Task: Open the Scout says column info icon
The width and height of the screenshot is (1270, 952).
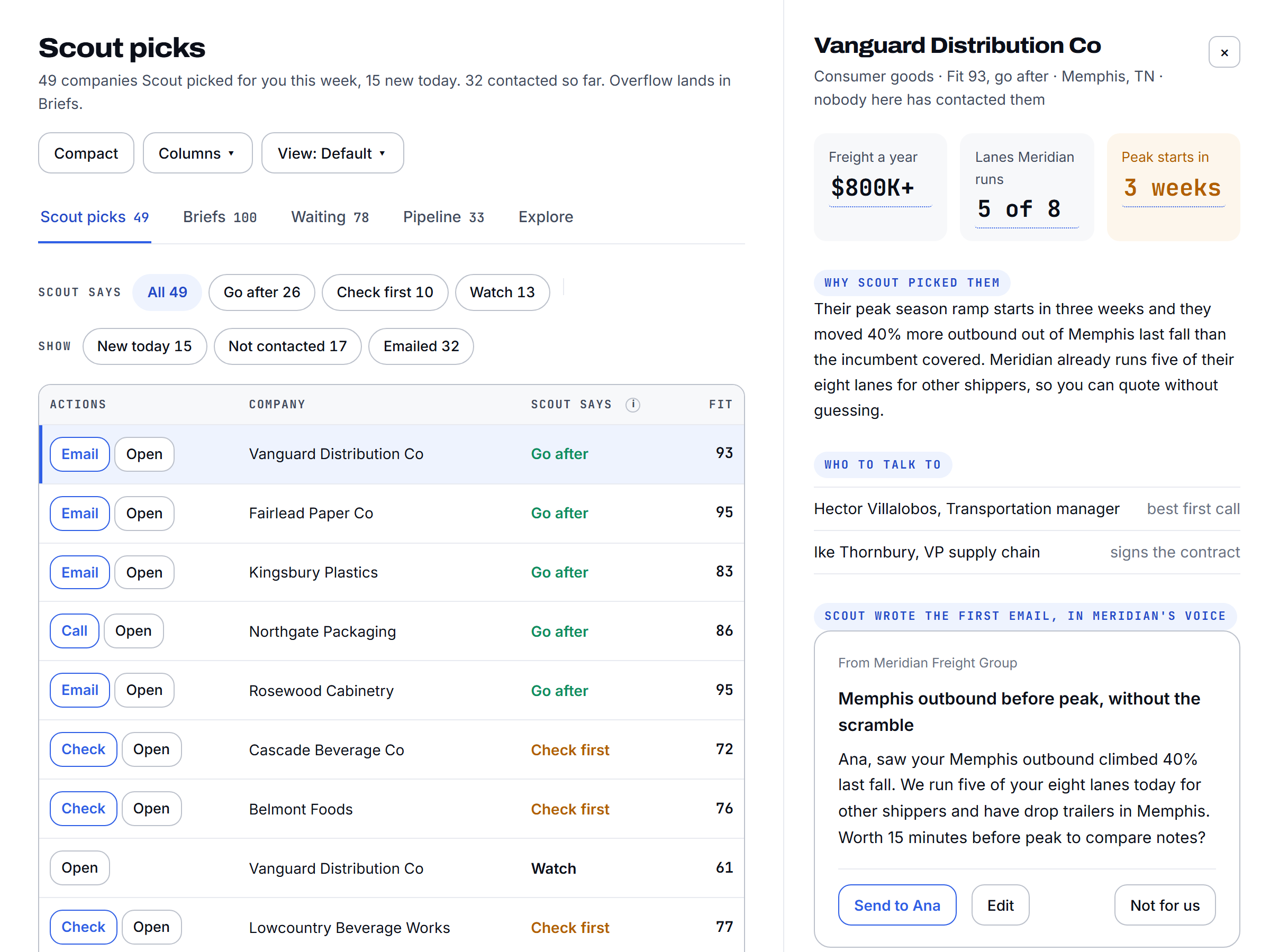Action: (633, 405)
